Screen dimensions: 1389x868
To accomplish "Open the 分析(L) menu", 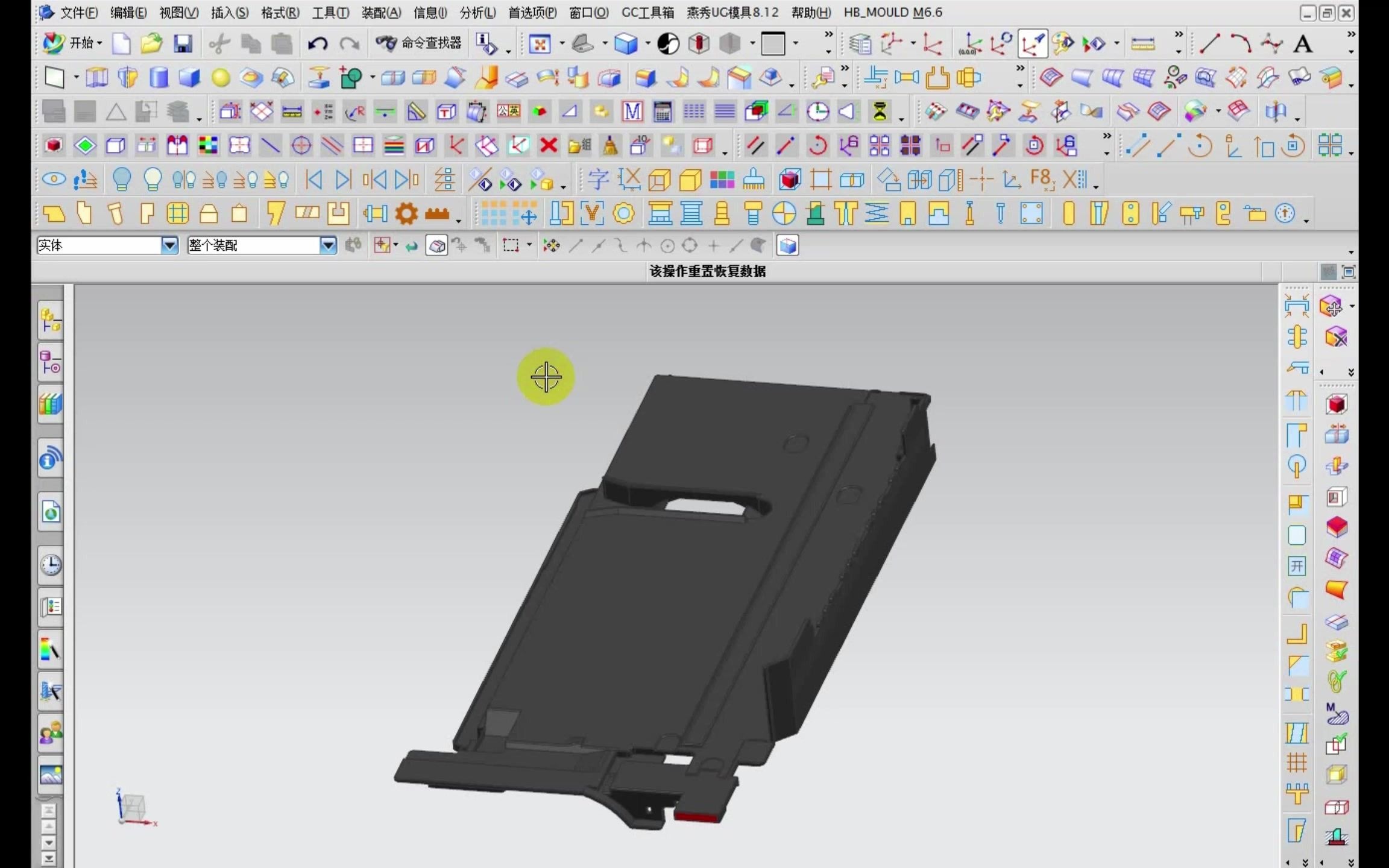I will click(477, 13).
